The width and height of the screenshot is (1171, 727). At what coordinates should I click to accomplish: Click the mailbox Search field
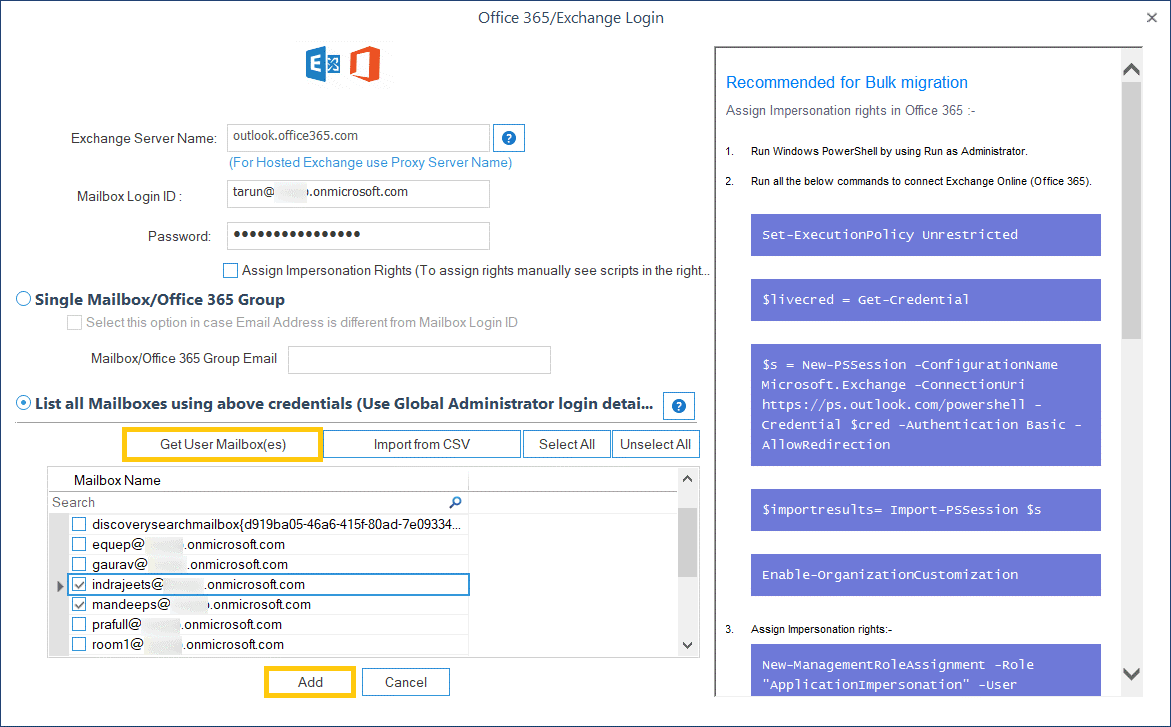point(258,502)
